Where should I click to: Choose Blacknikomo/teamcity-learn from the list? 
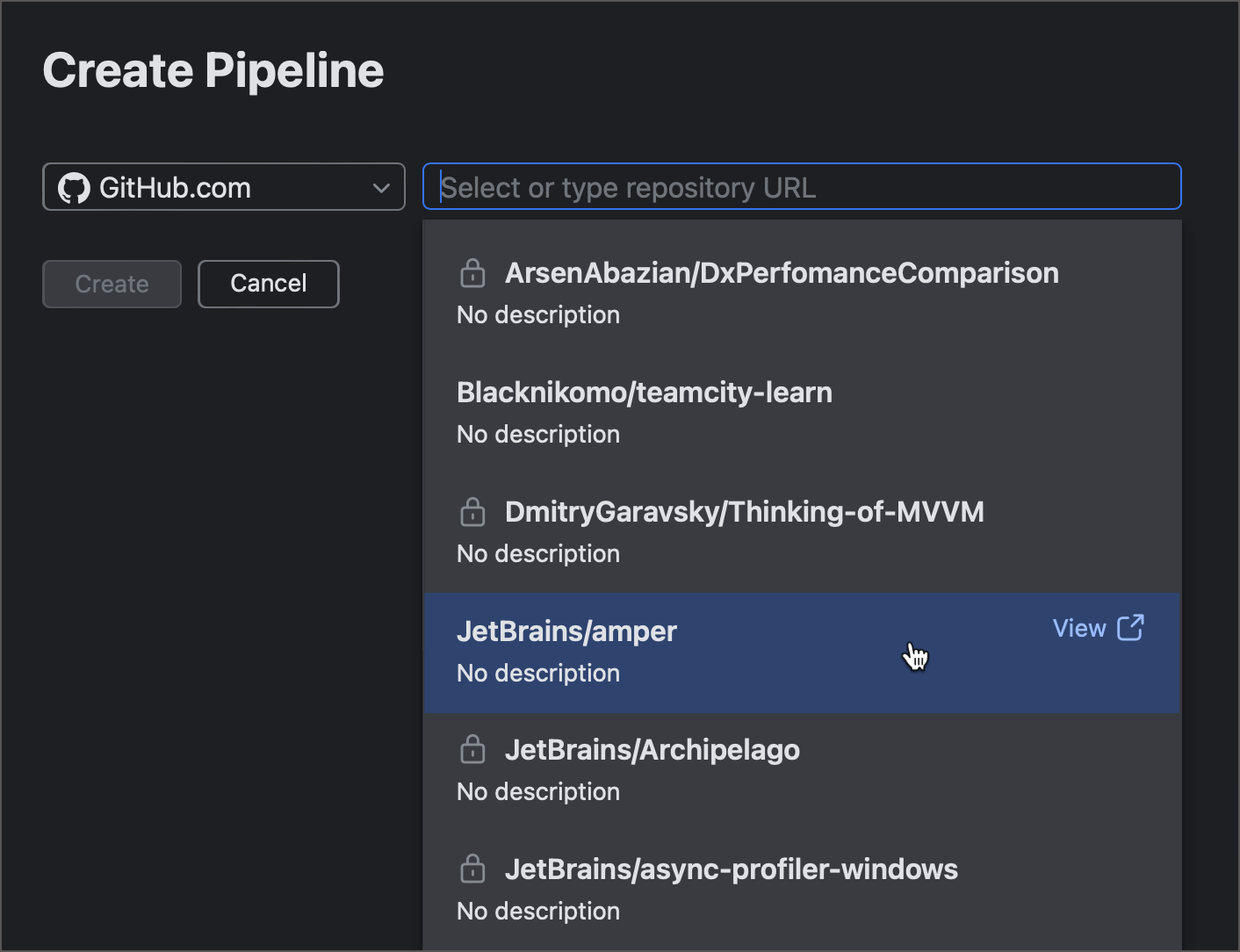644,393
